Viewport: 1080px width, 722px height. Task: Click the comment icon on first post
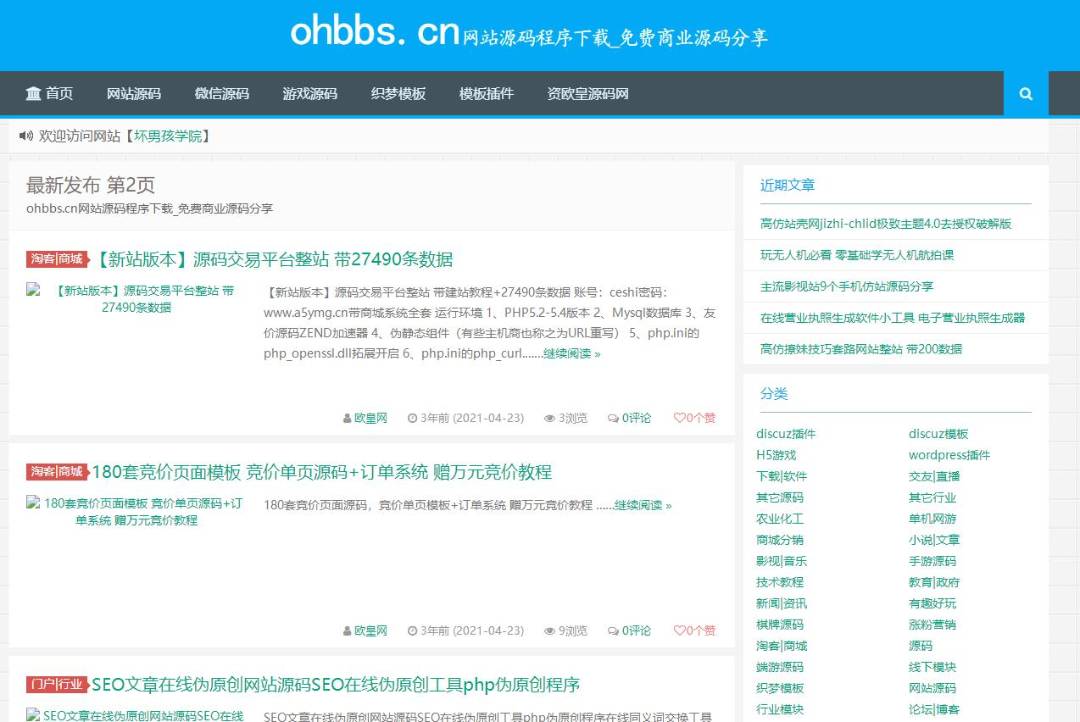[613, 418]
